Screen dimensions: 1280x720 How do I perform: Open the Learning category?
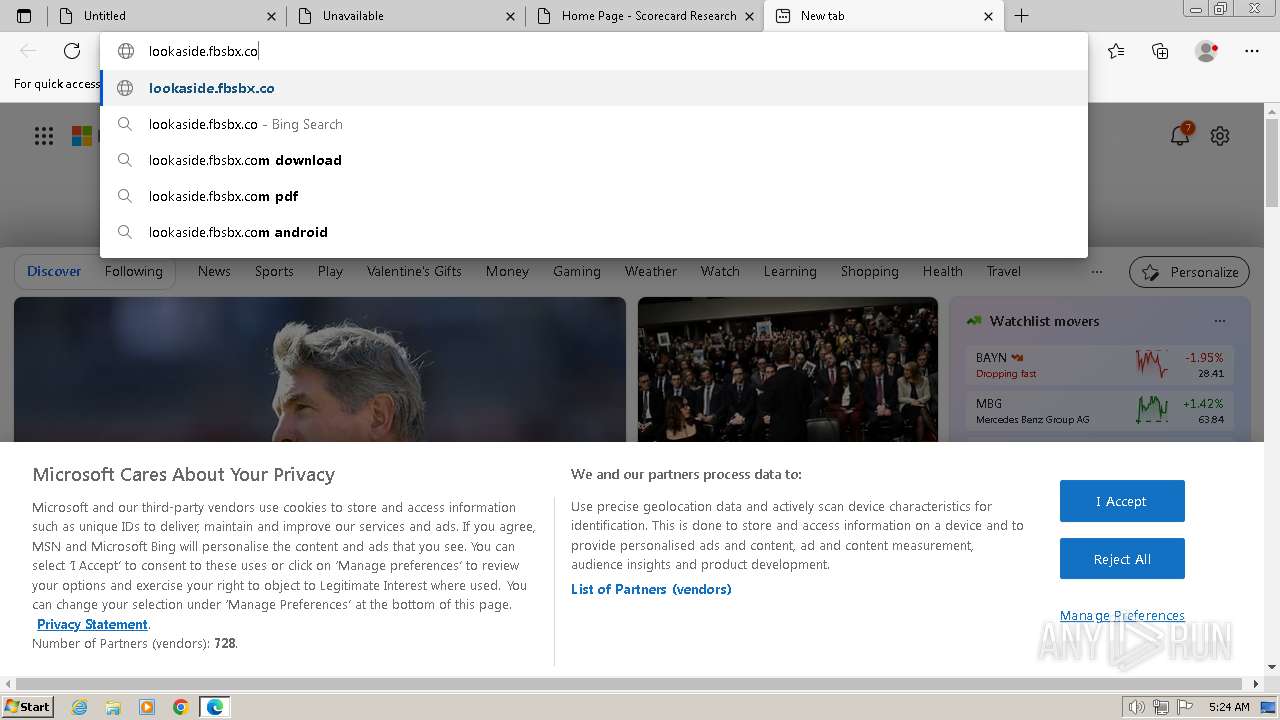coord(790,271)
